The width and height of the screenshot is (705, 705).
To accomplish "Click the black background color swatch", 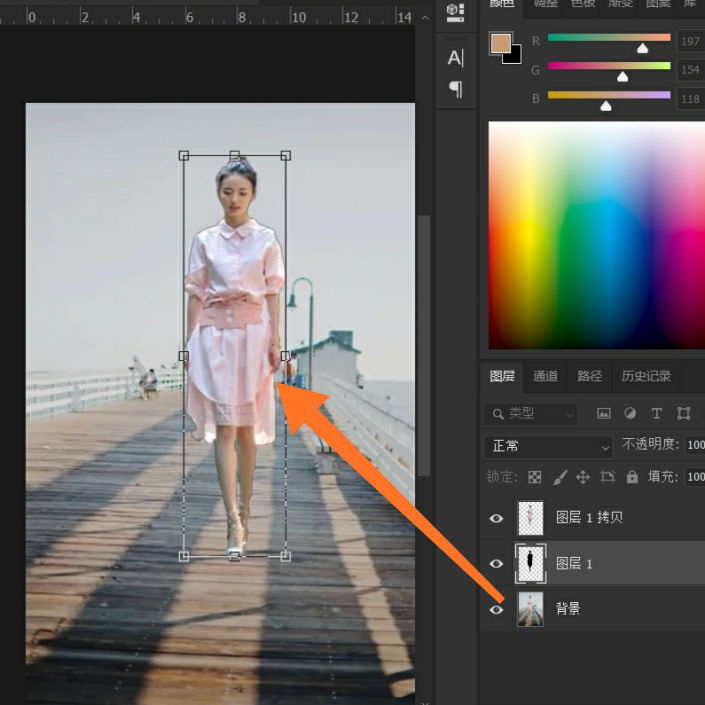I will pos(514,57).
